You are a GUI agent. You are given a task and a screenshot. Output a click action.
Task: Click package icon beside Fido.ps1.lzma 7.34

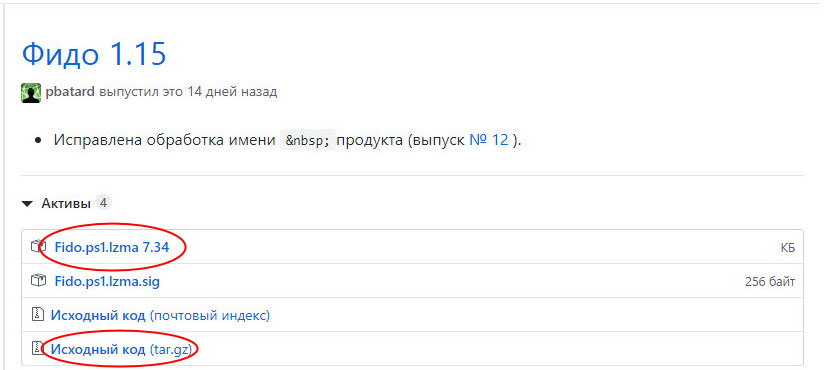37,247
